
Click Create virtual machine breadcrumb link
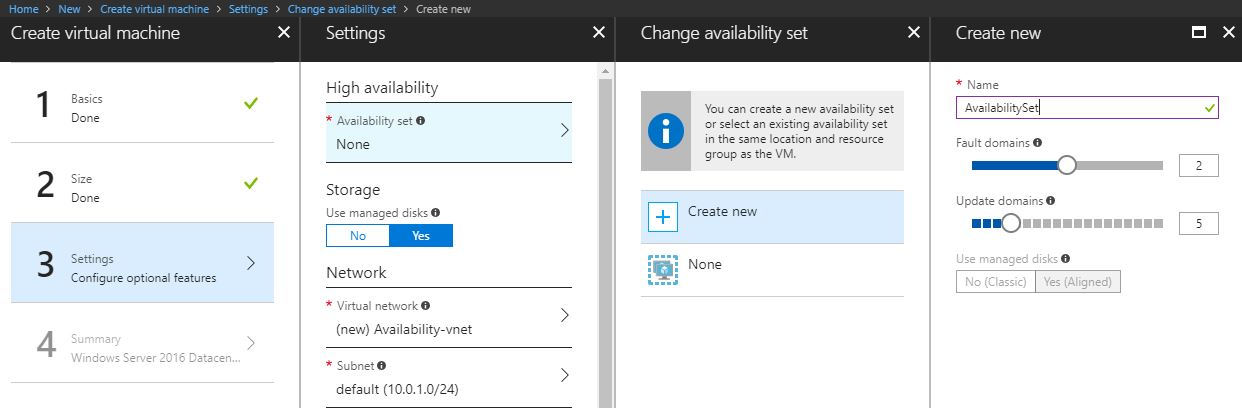pyautogui.click(x=155, y=9)
